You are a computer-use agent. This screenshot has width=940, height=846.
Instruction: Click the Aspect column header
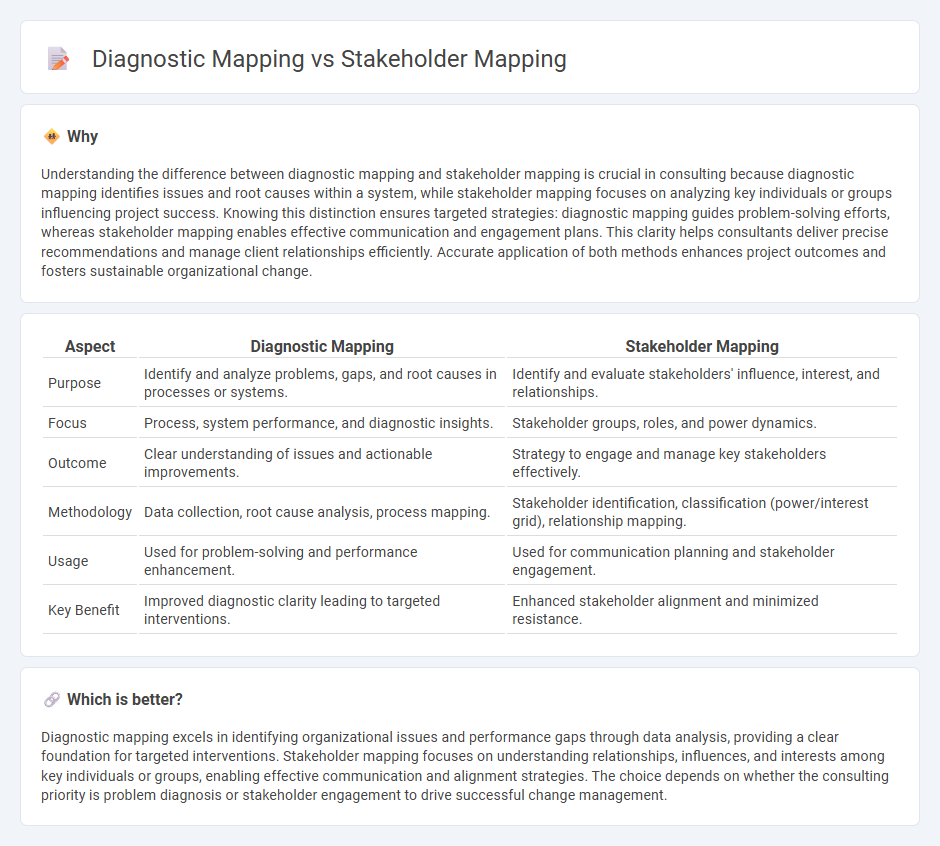[89, 346]
